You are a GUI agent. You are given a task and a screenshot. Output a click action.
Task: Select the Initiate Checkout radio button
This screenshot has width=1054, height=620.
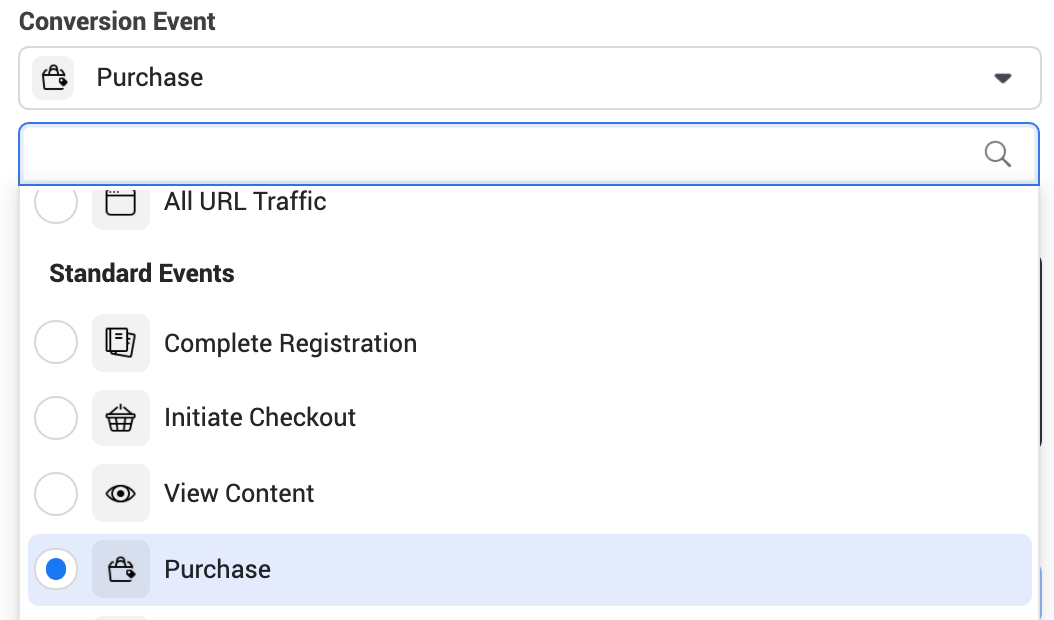[x=56, y=418]
